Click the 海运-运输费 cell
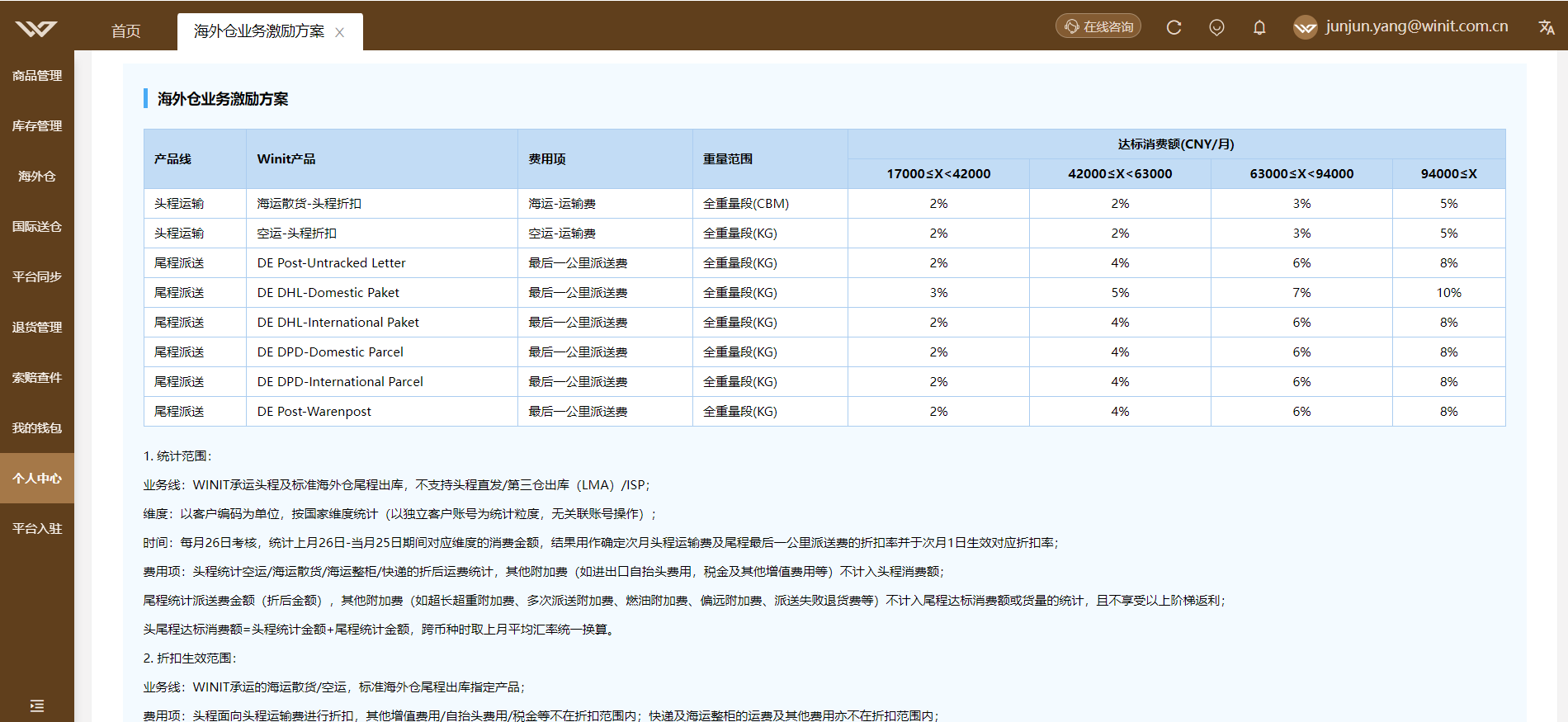Screen dimensions: 1568x722 [x=605, y=204]
